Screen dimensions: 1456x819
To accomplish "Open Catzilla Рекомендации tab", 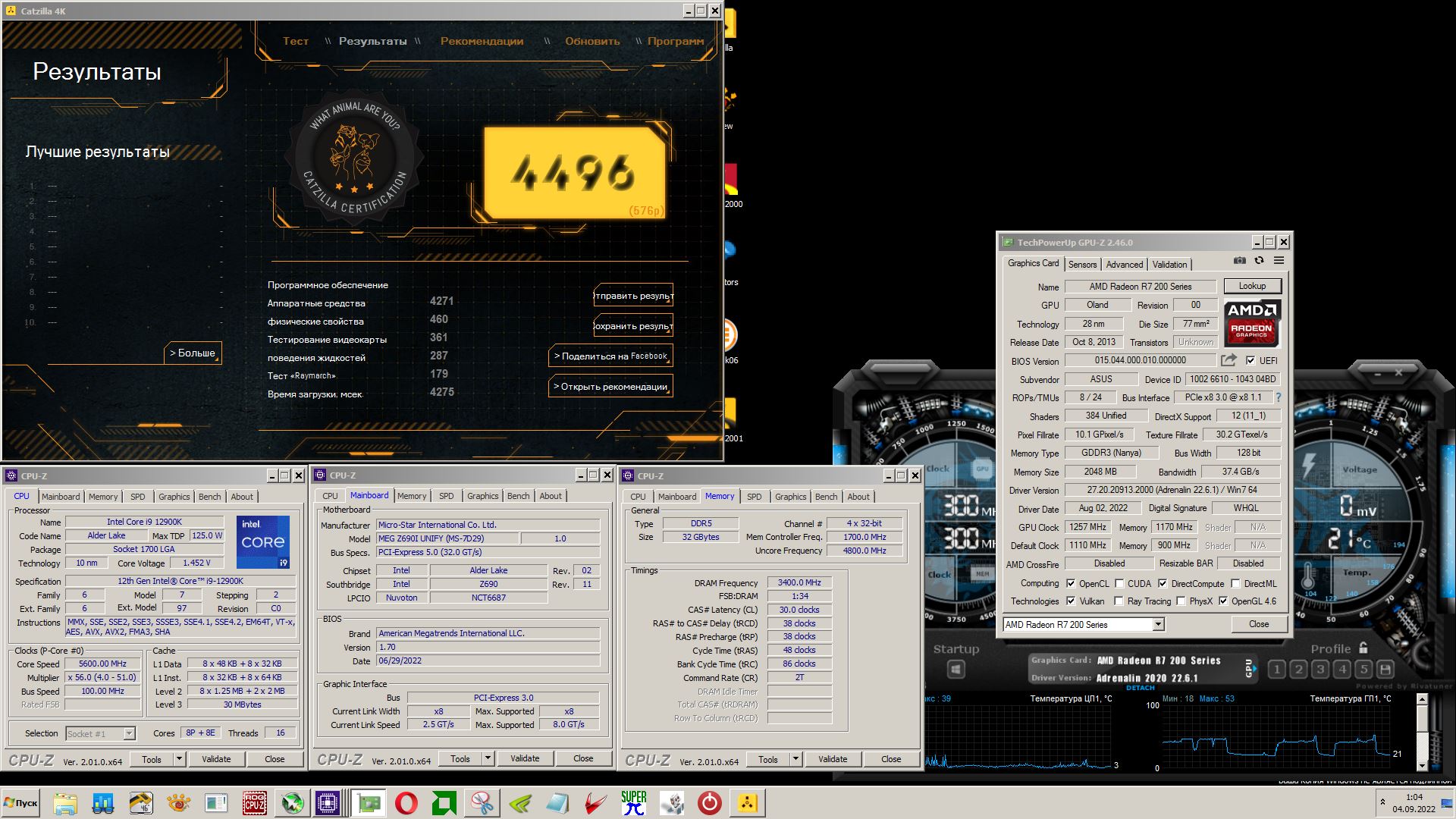I will point(482,41).
